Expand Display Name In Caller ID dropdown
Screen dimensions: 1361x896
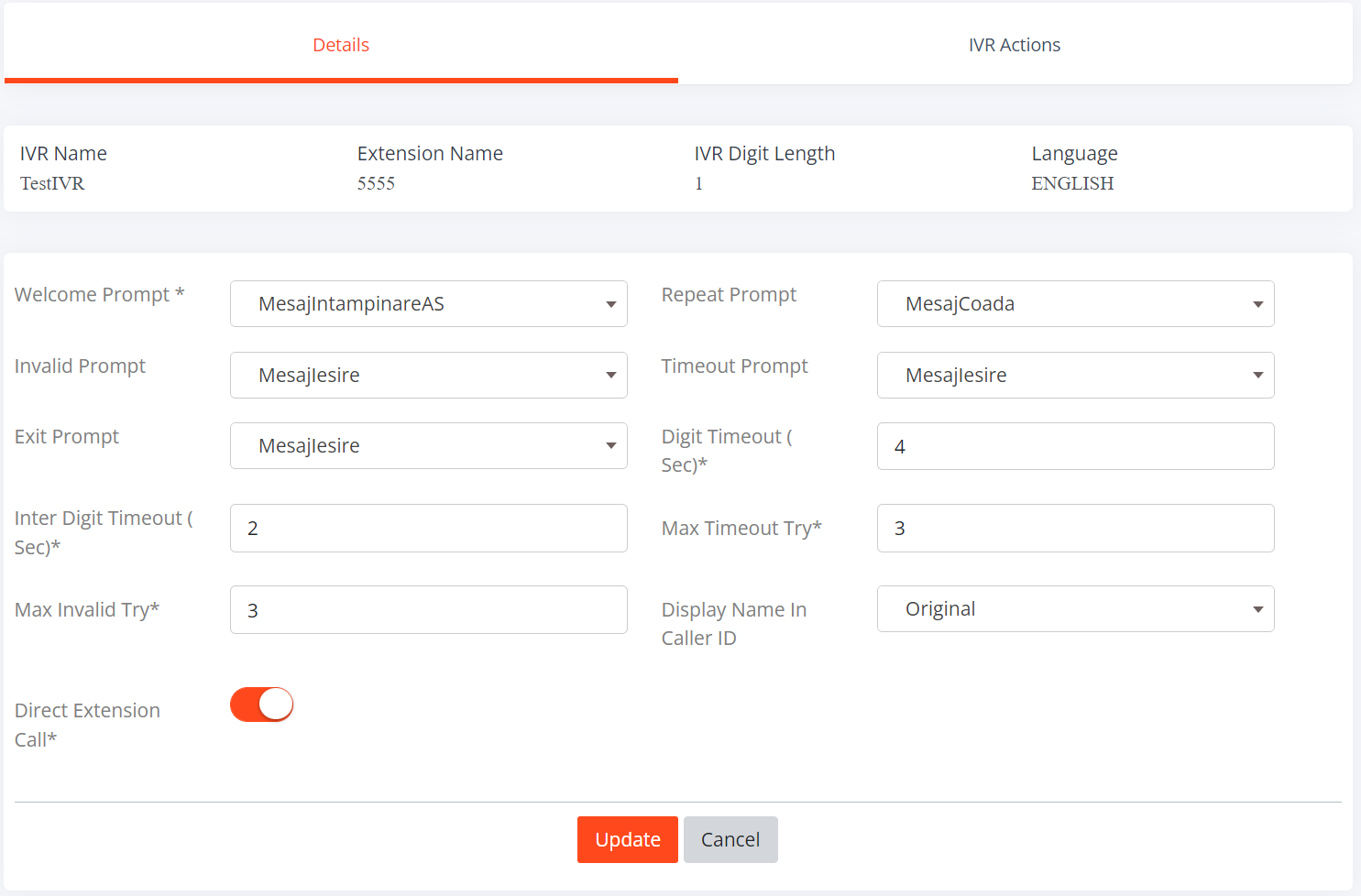pos(1076,609)
